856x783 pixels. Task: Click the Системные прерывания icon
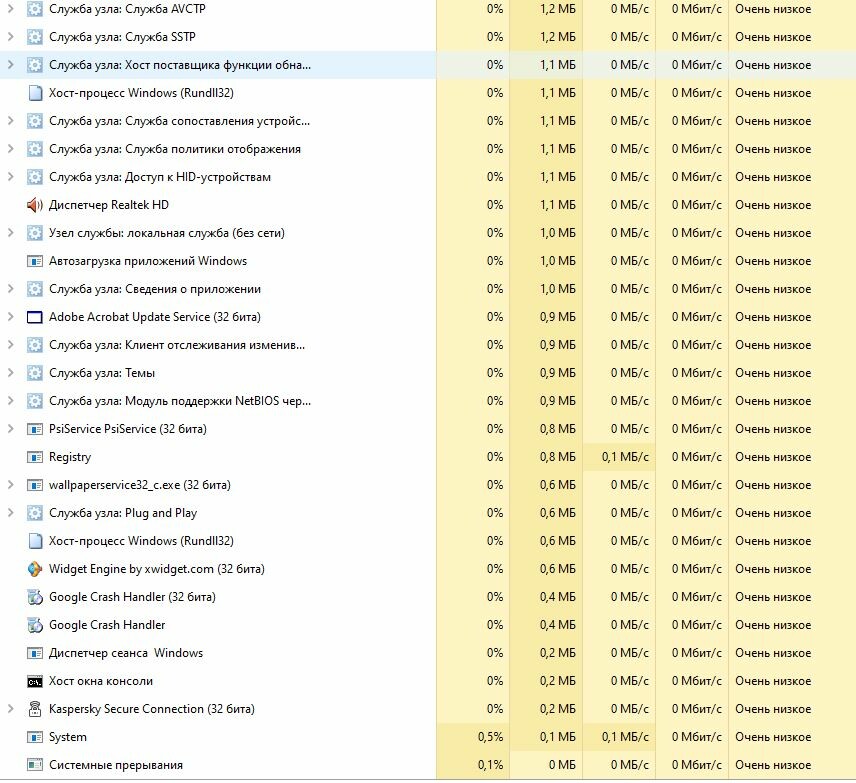pos(34,764)
